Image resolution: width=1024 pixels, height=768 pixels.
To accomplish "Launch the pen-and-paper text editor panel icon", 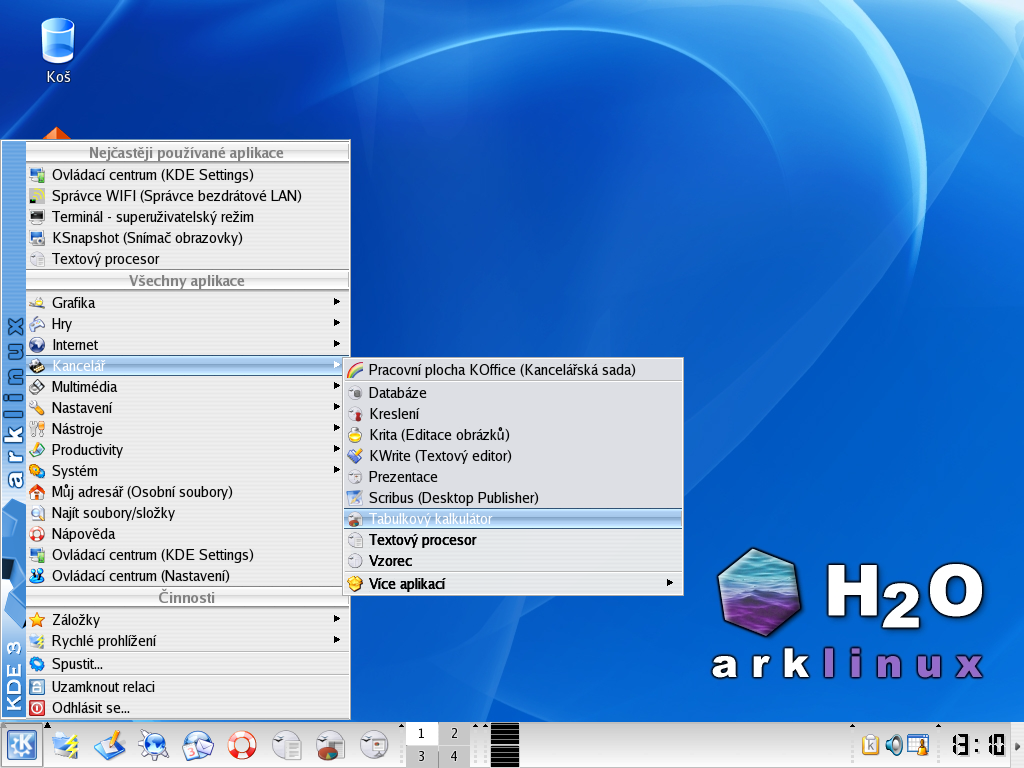I will 110,745.
